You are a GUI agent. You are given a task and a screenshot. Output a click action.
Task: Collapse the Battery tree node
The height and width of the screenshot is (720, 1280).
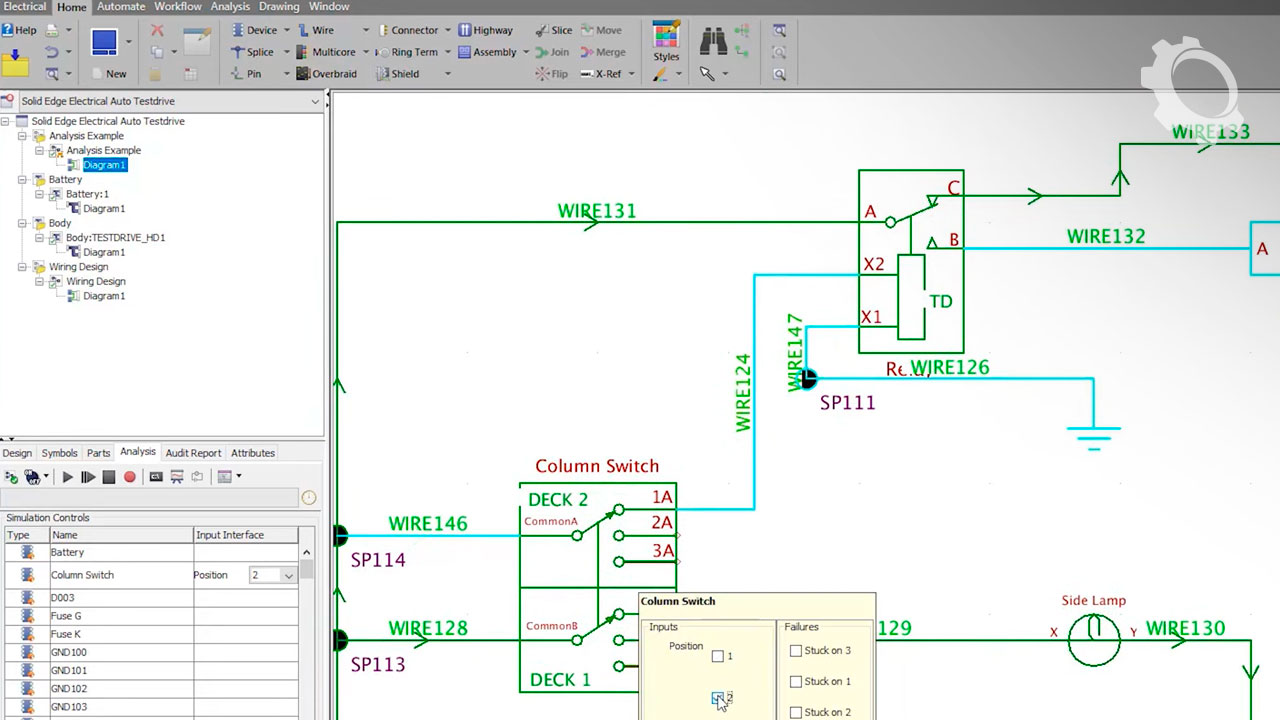pyautogui.click(x=23, y=180)
